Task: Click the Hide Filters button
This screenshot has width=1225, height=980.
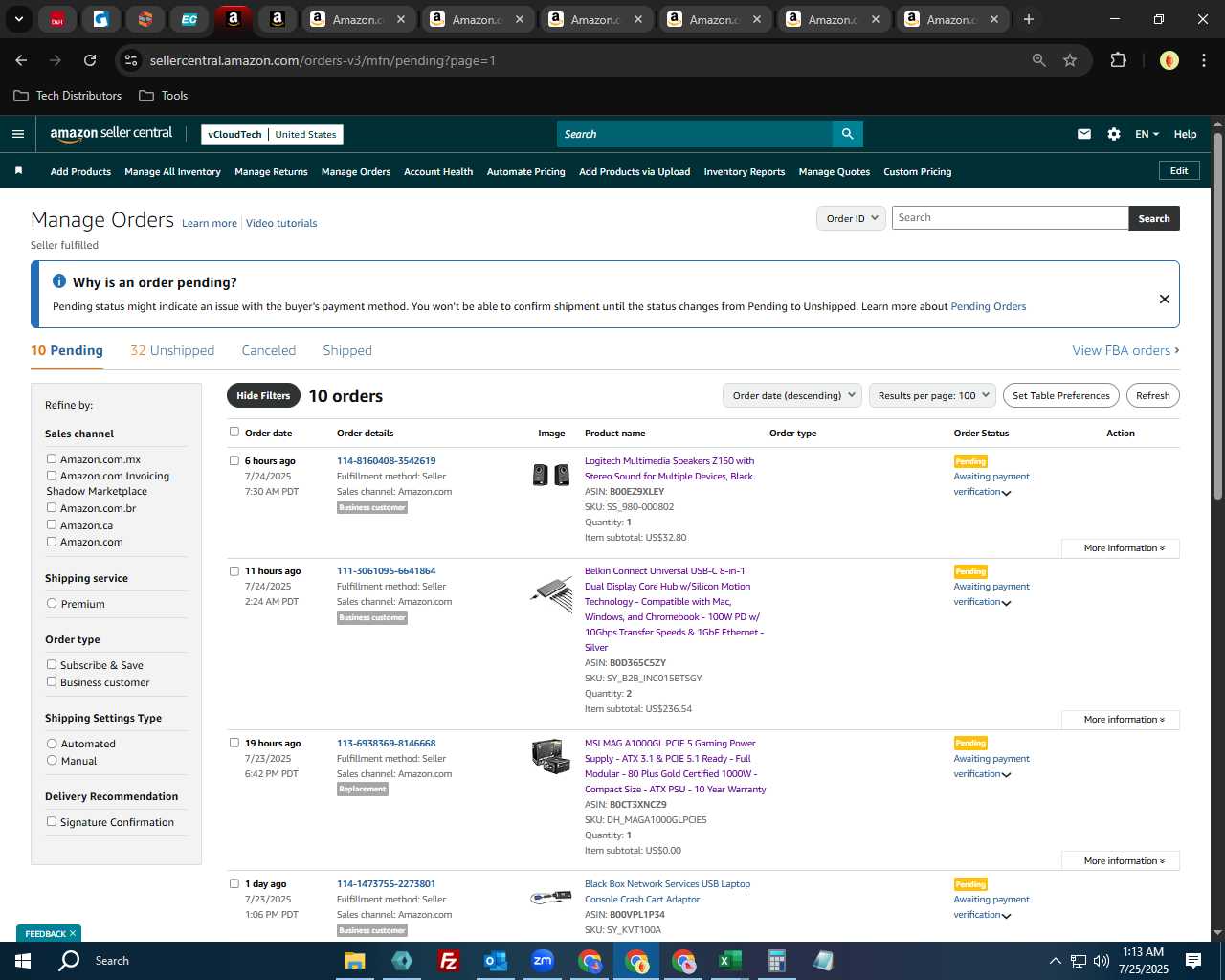Action: 263,395
